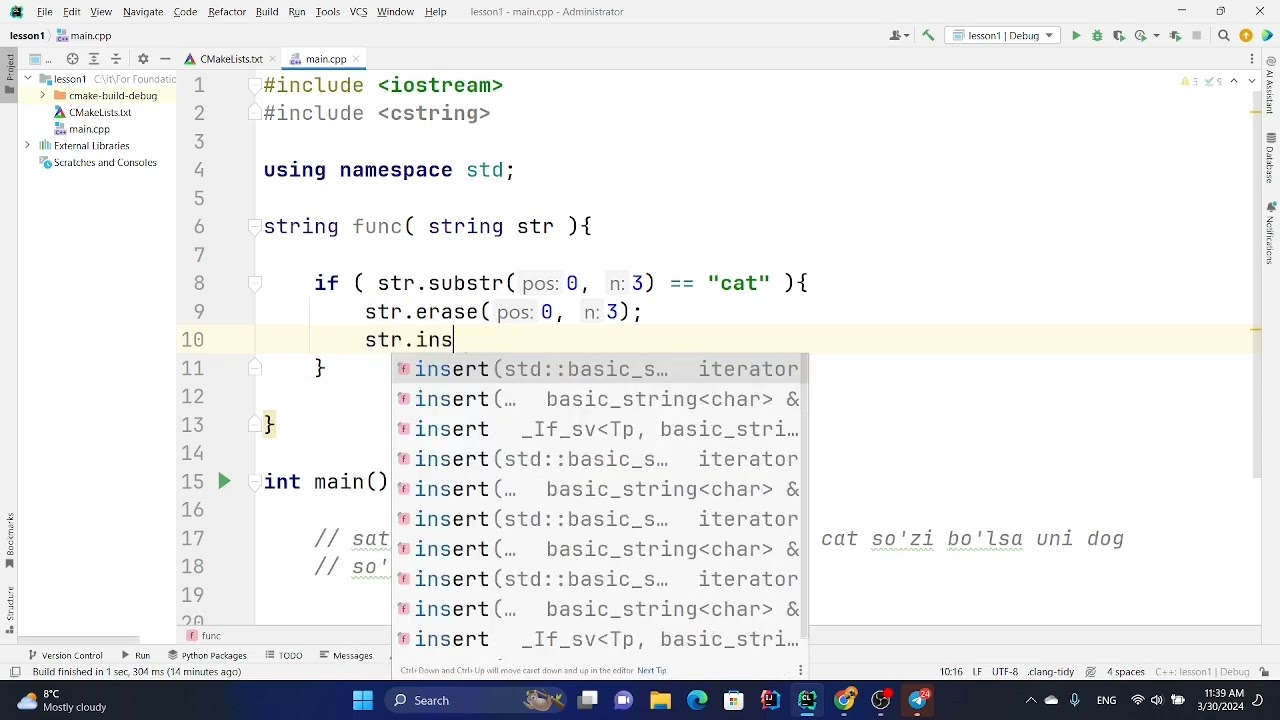Toggle the Structure side tool window
The image size is (1280, 720).
[x=10, y=610]
